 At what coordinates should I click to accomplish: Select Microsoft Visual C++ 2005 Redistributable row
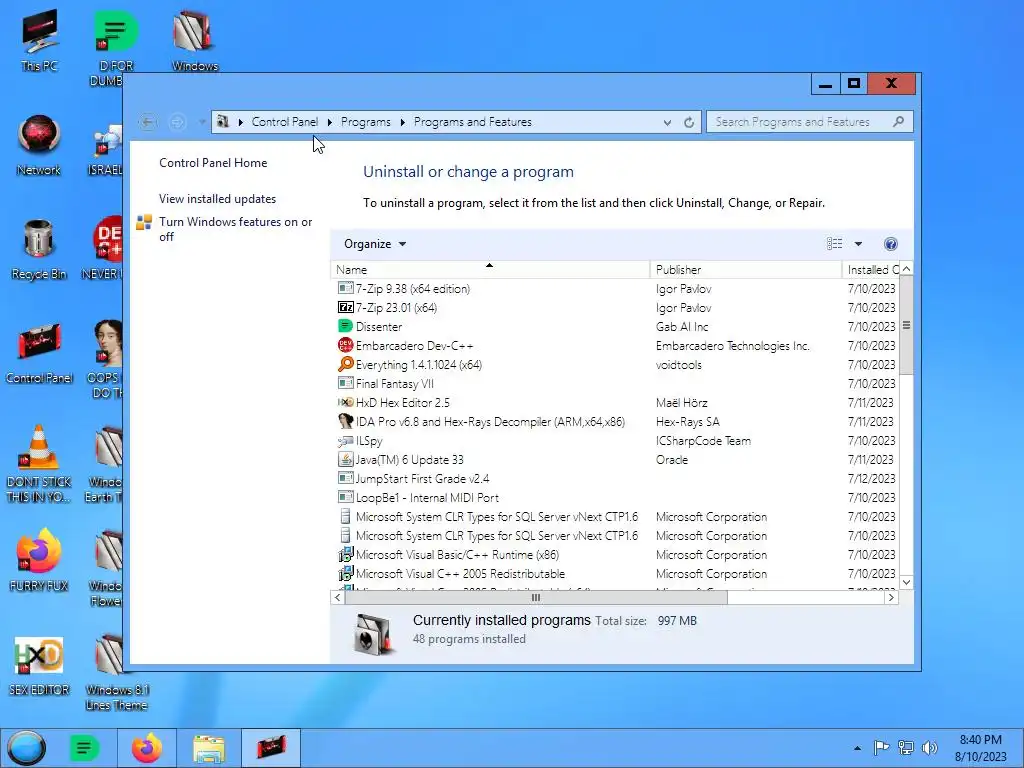pyautogui.click(x=615, y=573)
